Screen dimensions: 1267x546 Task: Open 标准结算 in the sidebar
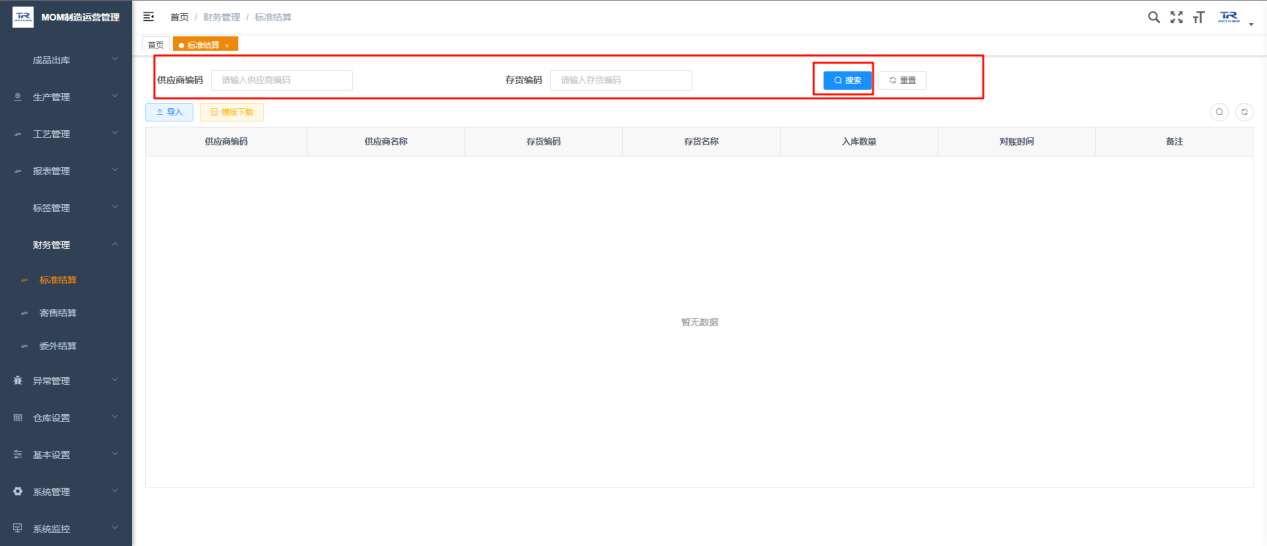[x=58, y=281]
